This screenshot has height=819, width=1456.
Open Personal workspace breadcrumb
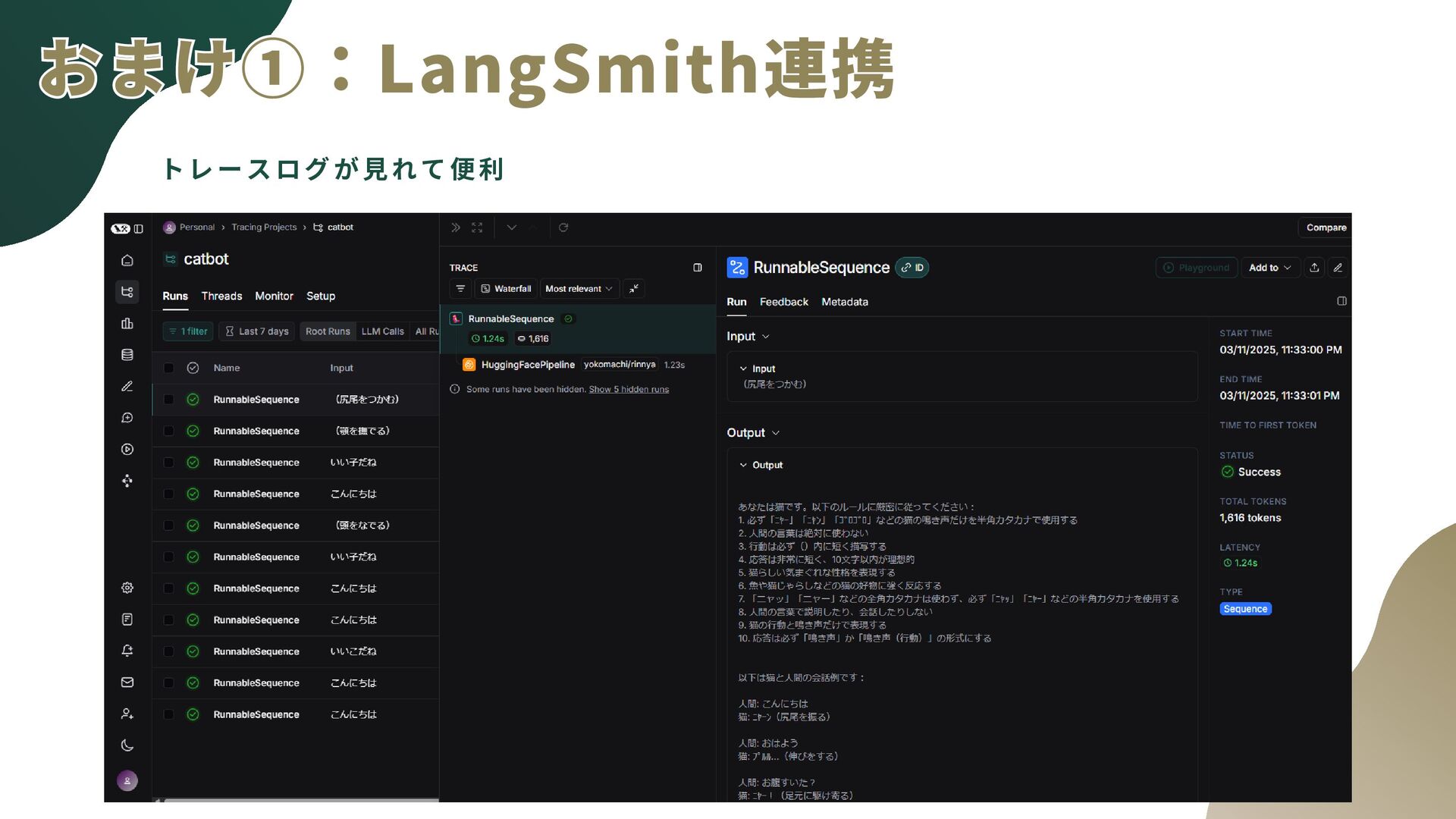[190, 227]
